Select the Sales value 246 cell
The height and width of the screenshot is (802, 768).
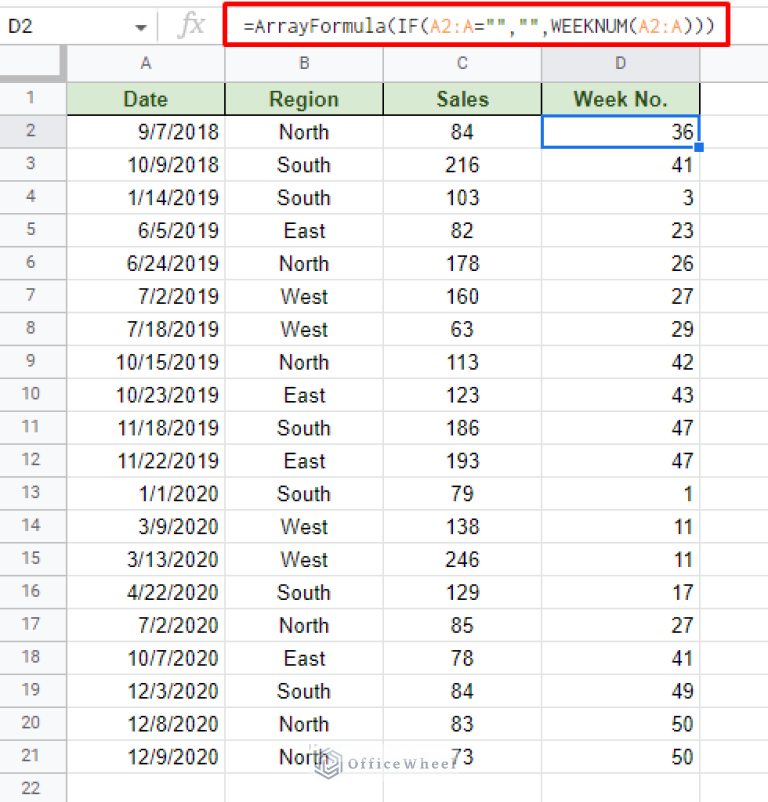click(x=462, y=560)
